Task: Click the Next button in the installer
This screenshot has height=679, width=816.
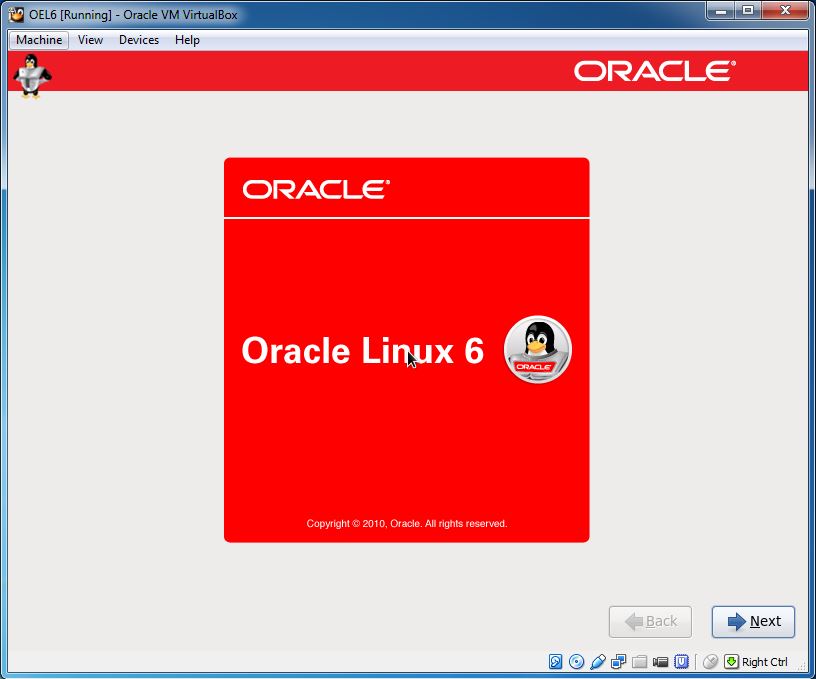Action: 752,621
